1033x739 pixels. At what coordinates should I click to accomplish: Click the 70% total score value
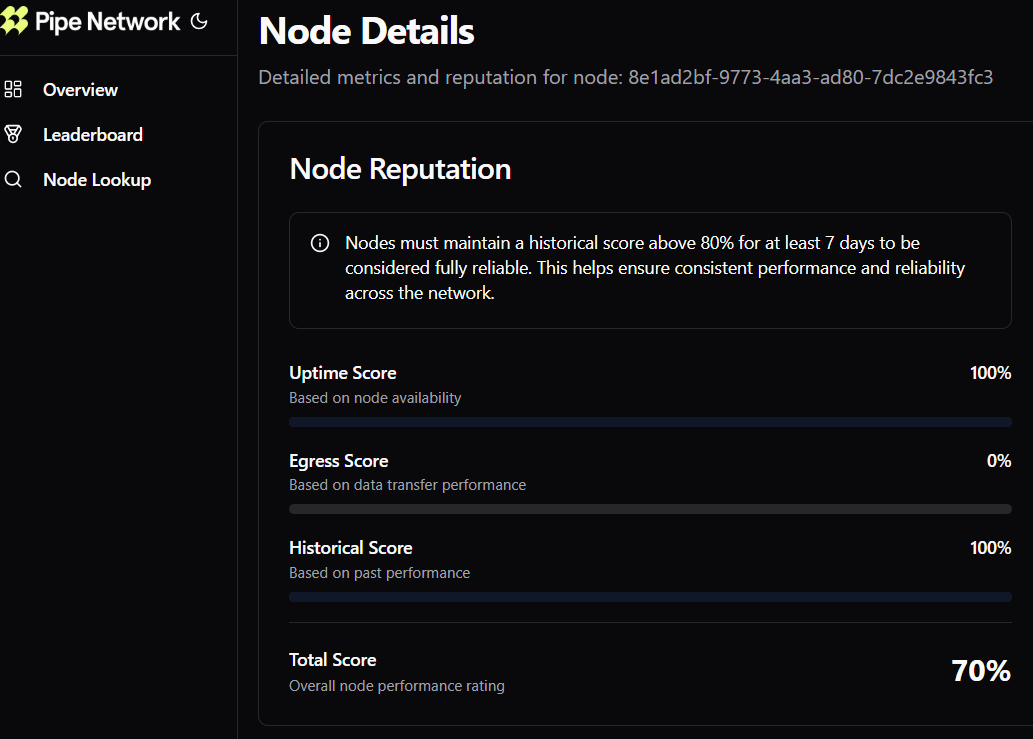click(981, 671)
